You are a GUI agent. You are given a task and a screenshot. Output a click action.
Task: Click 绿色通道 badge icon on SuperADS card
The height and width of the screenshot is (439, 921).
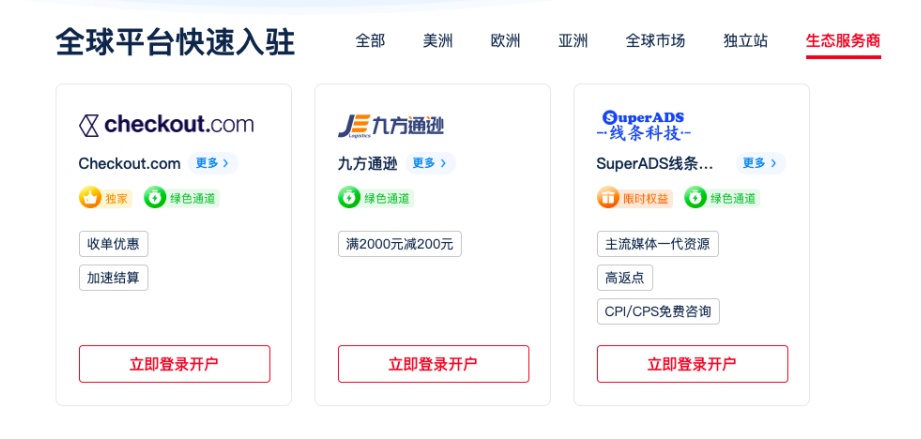[x=695, y=198]
